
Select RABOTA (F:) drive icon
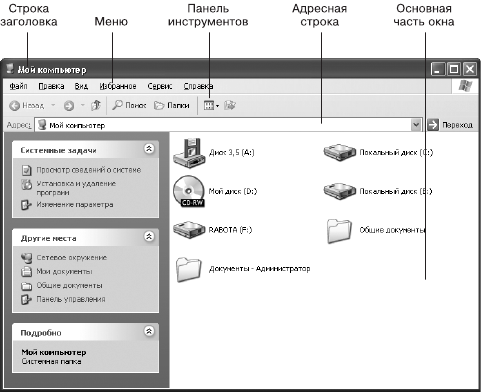click(x=213, y=230)
